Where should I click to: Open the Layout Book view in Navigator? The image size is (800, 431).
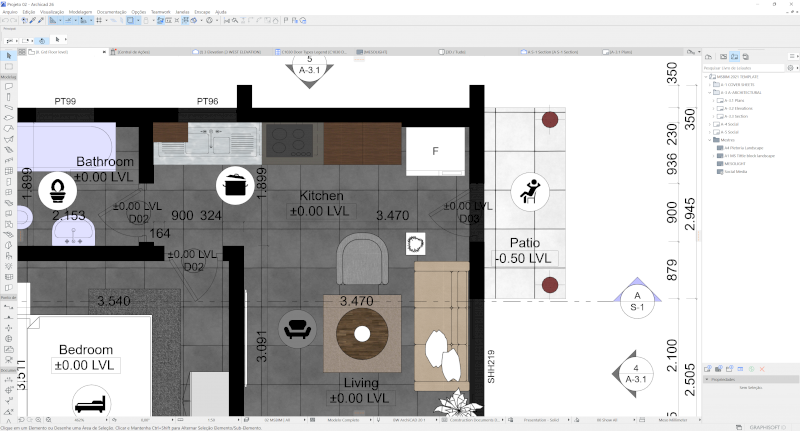pyautogui.click(x=734, y=57)
